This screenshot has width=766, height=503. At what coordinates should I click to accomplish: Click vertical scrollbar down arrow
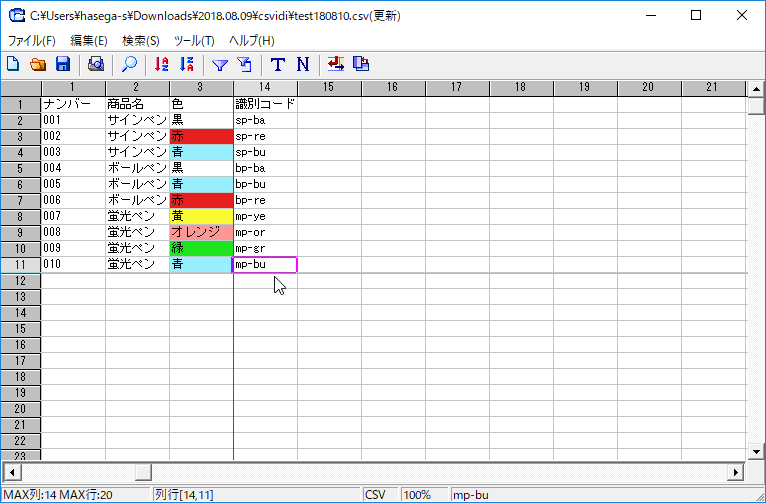tap(756, 452)
